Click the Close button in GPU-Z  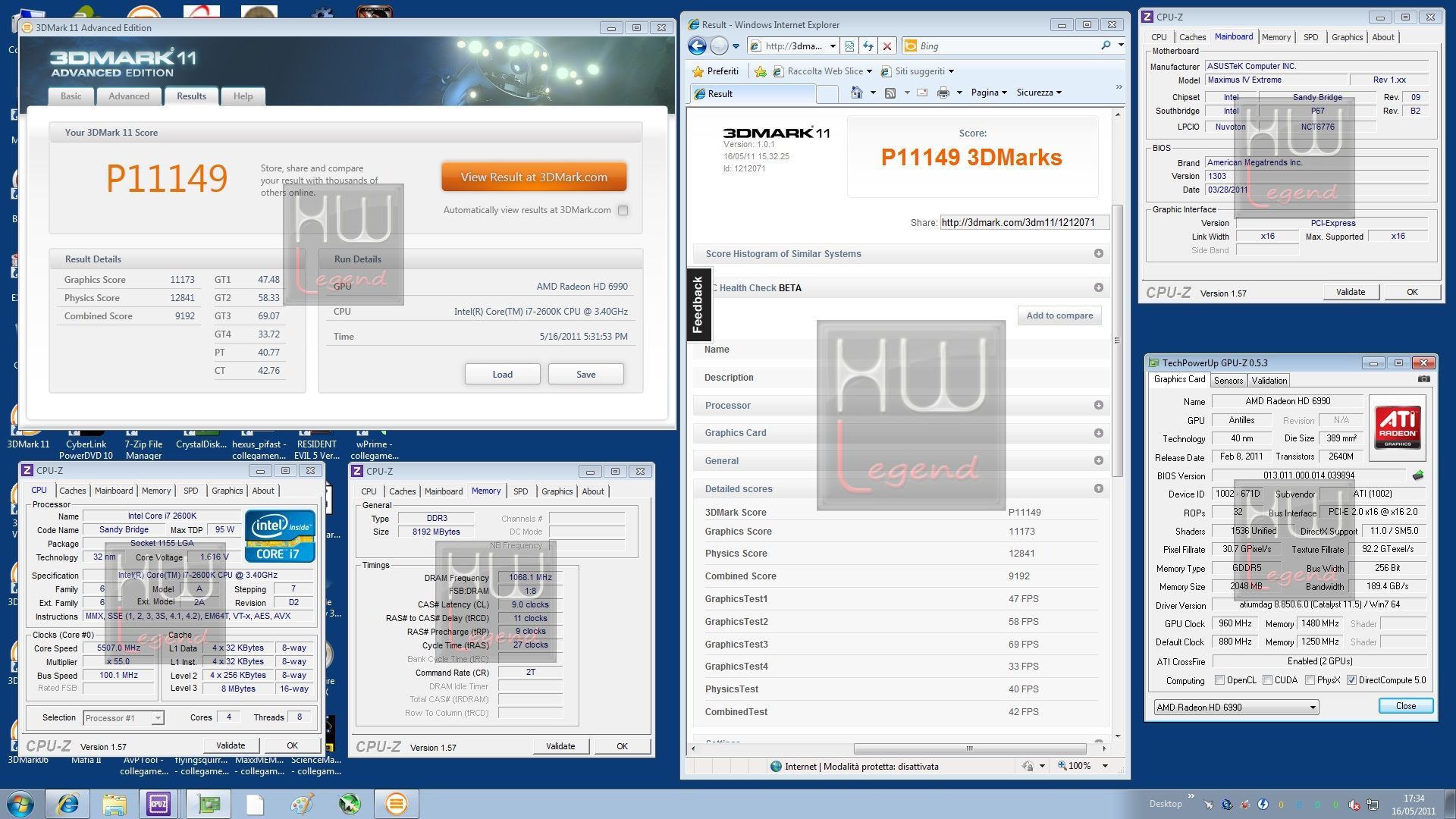pos(1405,706)
